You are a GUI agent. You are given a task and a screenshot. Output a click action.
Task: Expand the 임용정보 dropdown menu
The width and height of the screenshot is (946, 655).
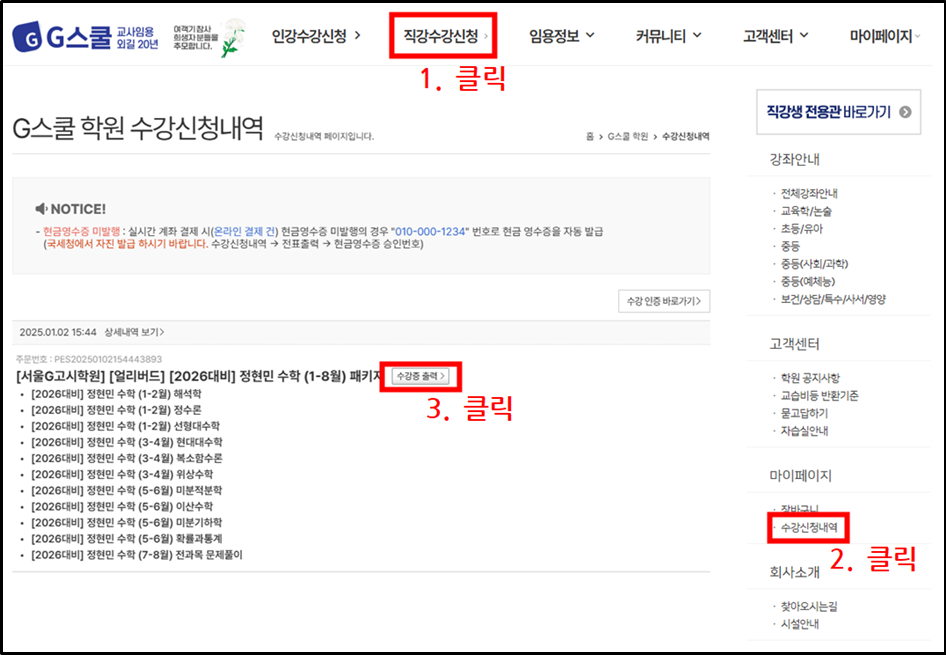coord(562,36)
